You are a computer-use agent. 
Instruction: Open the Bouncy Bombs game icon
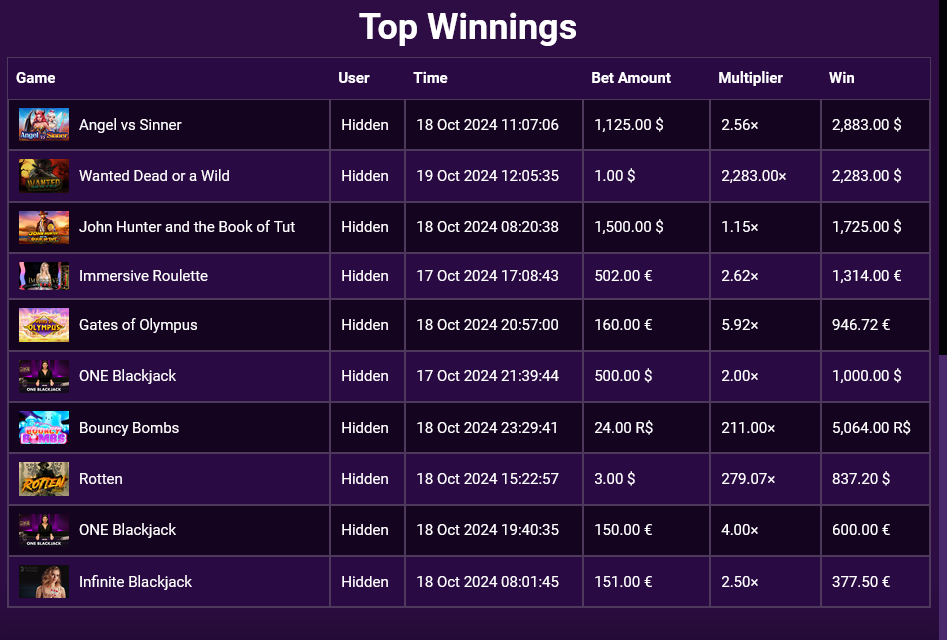tap(43, 427)
